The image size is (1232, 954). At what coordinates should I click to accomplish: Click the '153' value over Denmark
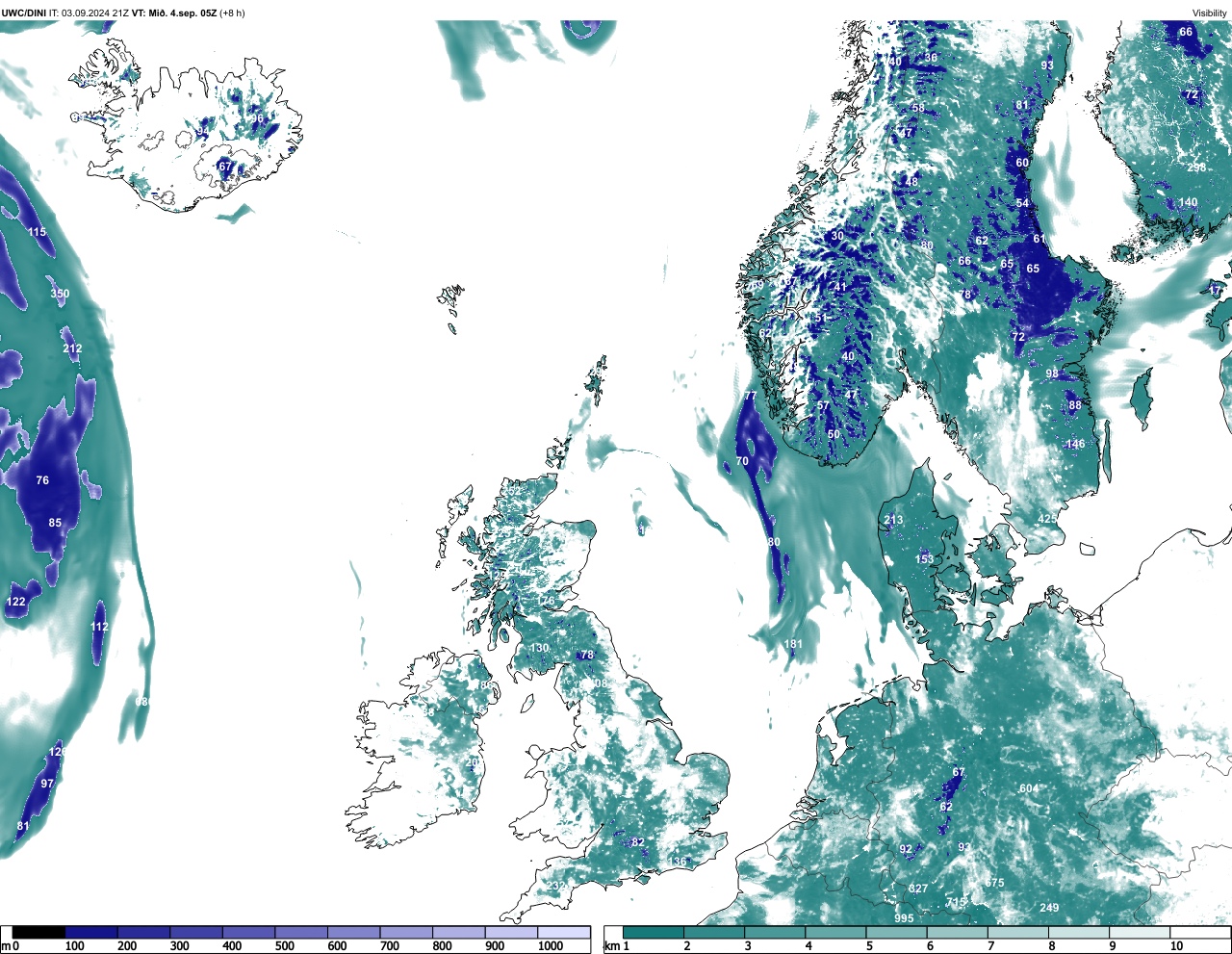click(x=924, y=560)
